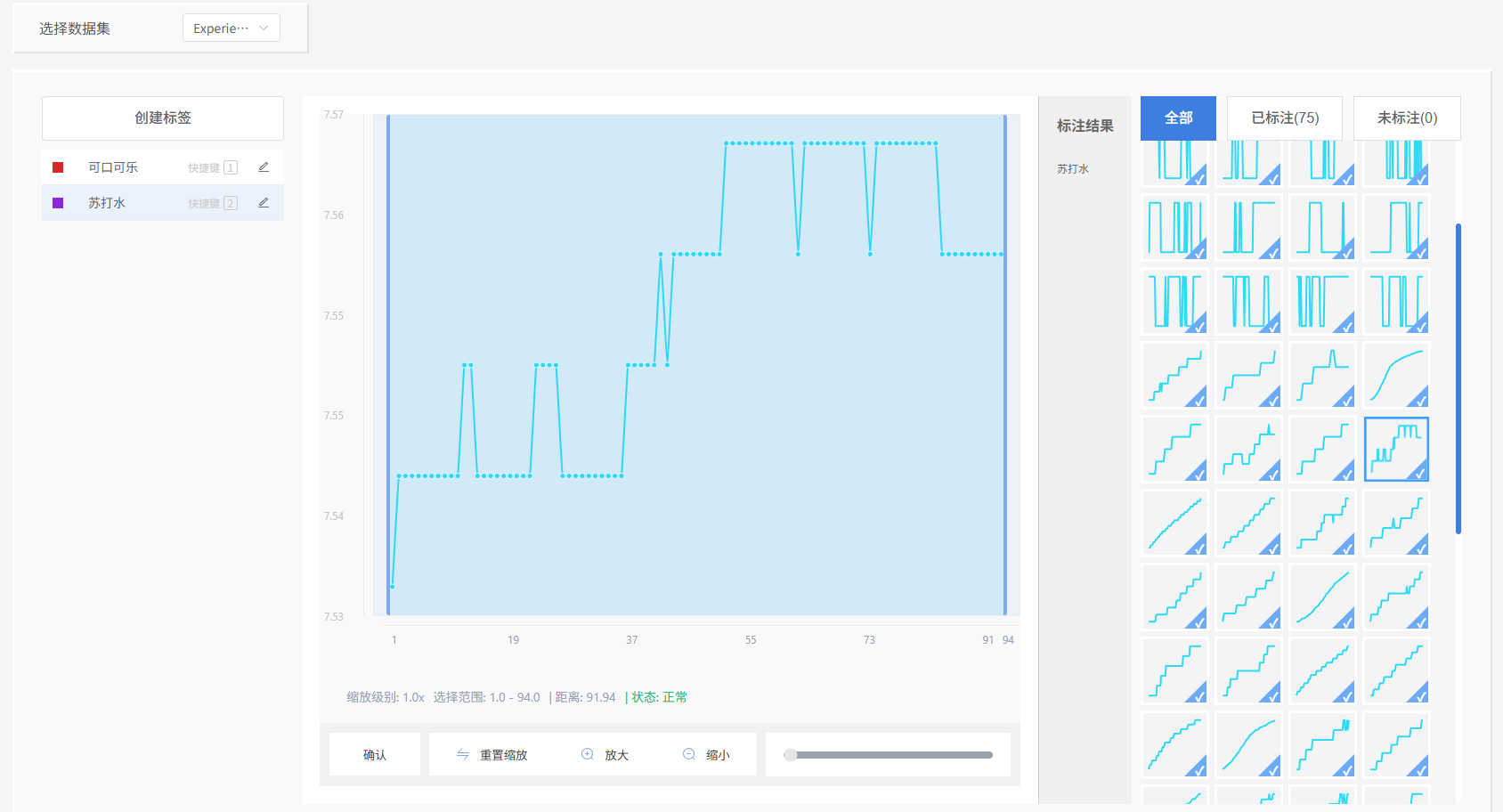Viewport: 1503px width, 812px height.
Task: Click the left selection-range handle on chart
Action: pyautogui.click(x=388, y=365)
